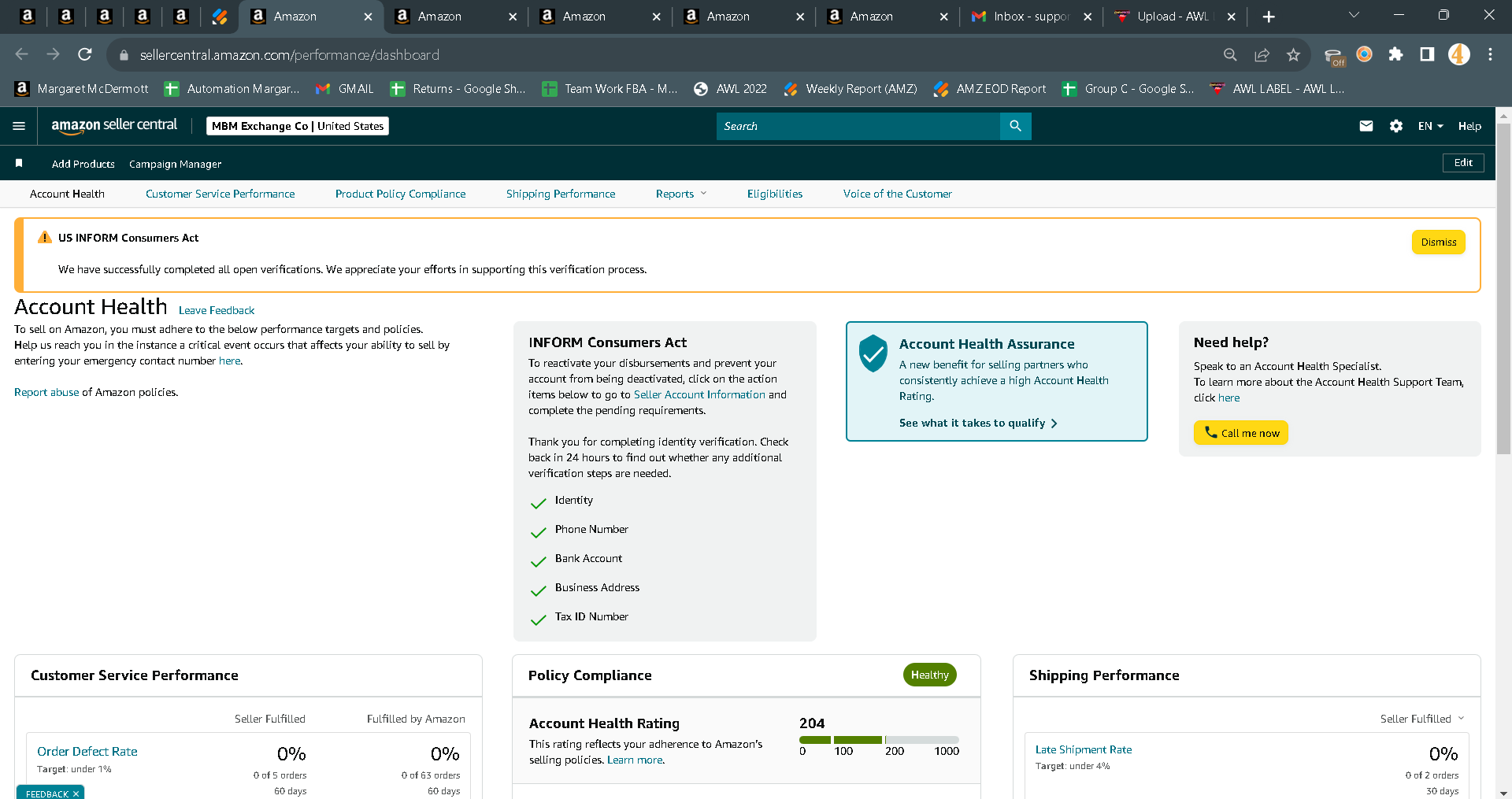Click Learn more under Account Health Rating
Image resolution: width=1512 pixels, height=799 pixels.
(x=636, y=760)
